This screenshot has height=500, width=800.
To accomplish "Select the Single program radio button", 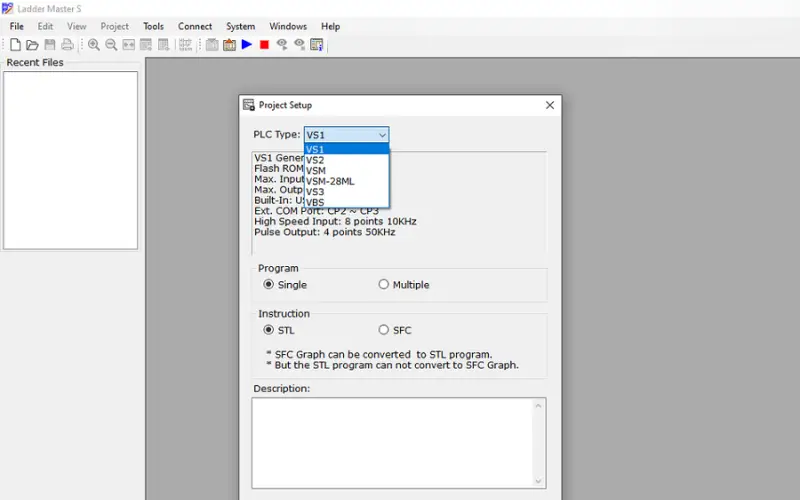I will point(268,284).
